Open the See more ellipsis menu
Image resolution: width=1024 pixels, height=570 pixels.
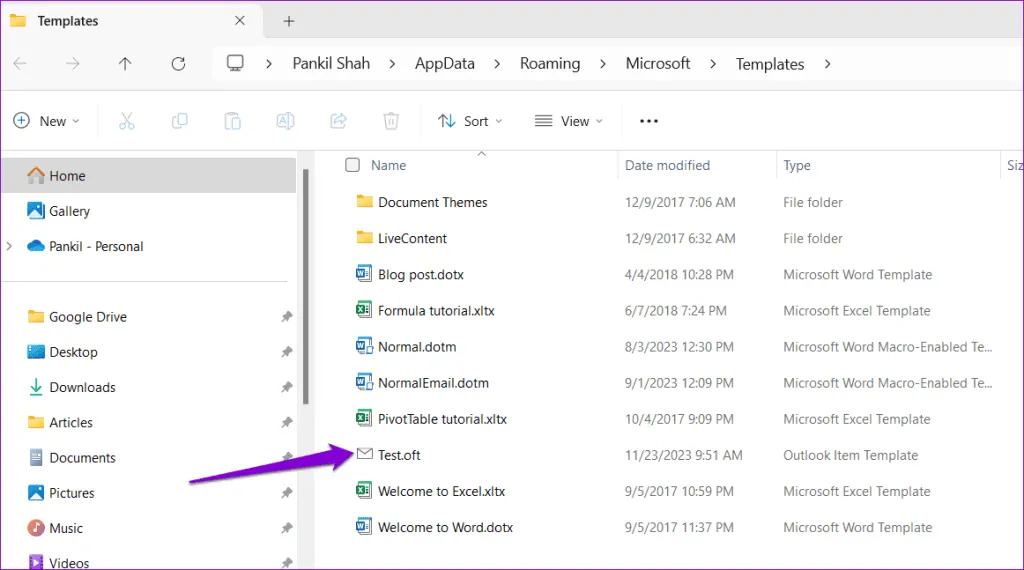649,121
